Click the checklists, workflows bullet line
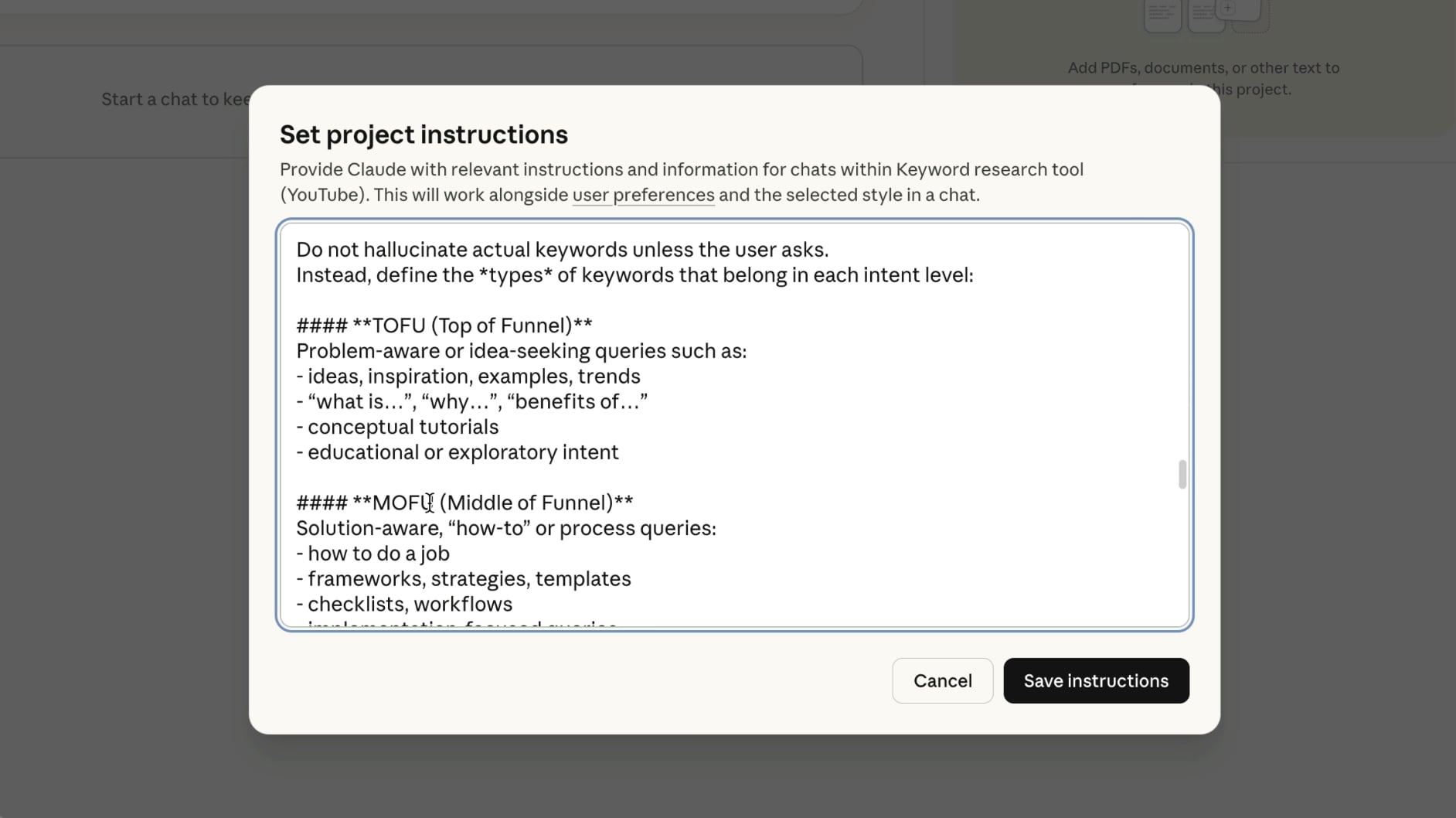 (403, 604)
